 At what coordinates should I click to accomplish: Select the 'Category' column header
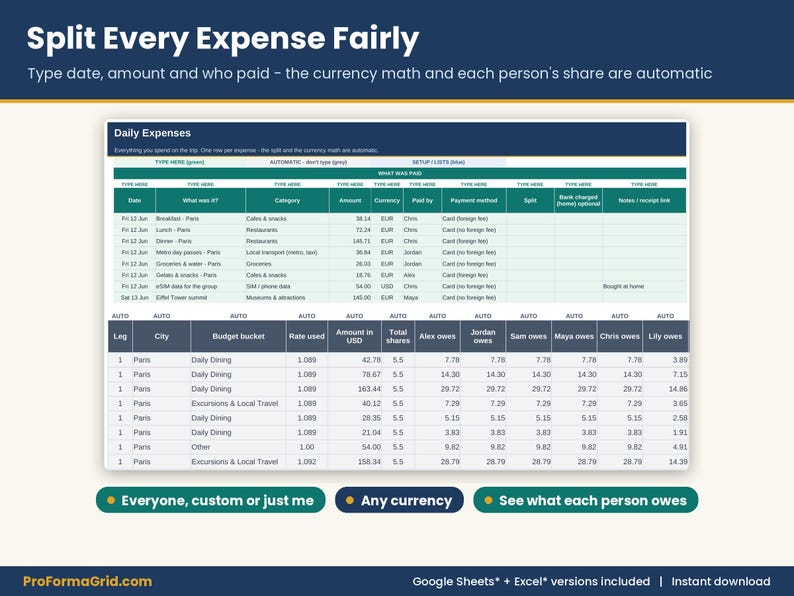point(287,201)
